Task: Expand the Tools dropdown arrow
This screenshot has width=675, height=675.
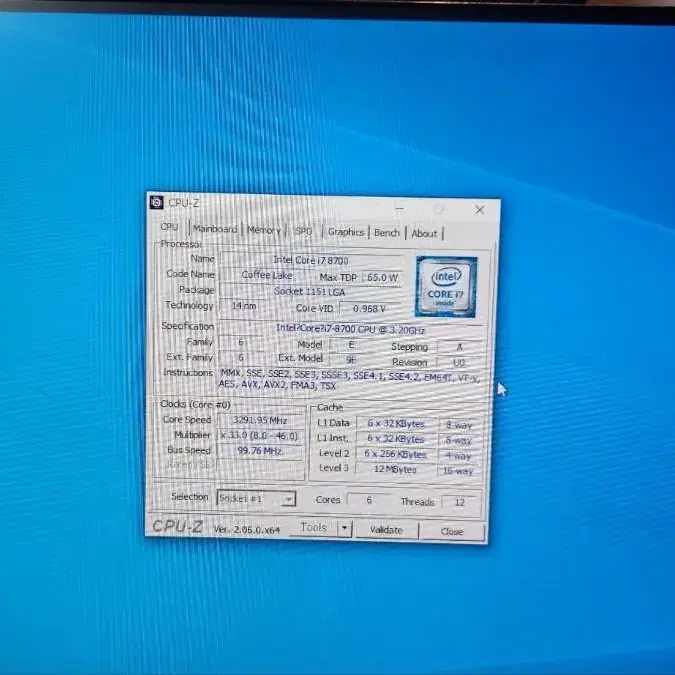Action: [x=344, y=529]
